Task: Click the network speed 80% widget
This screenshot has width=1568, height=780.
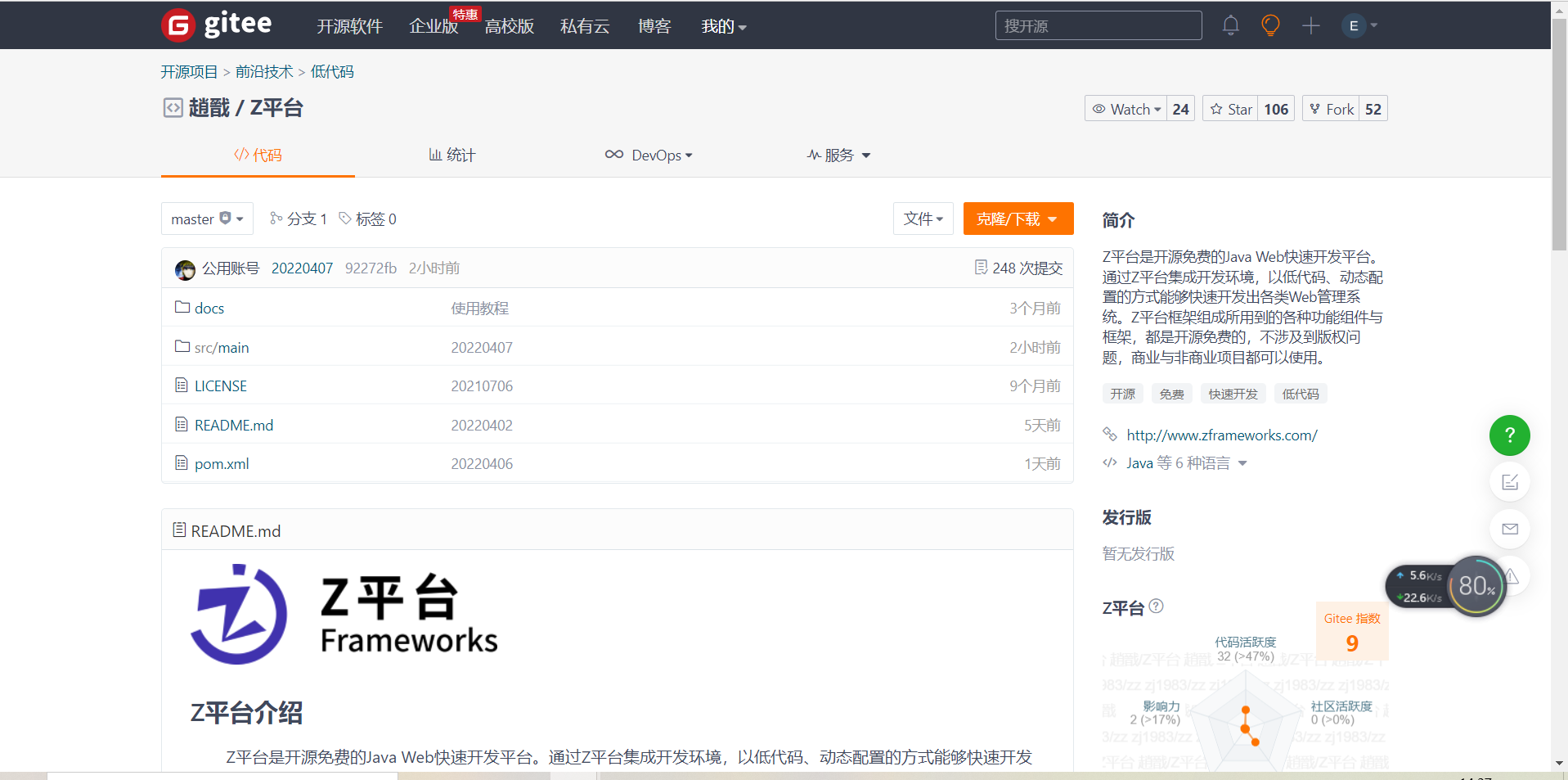Action: (x=1445, y=586)
